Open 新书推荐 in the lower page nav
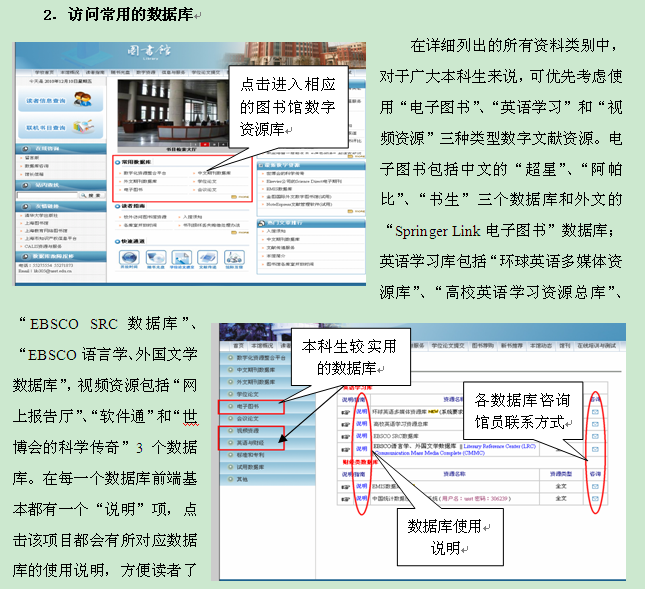This screenshot has width=645, height=589. (511, 346)
